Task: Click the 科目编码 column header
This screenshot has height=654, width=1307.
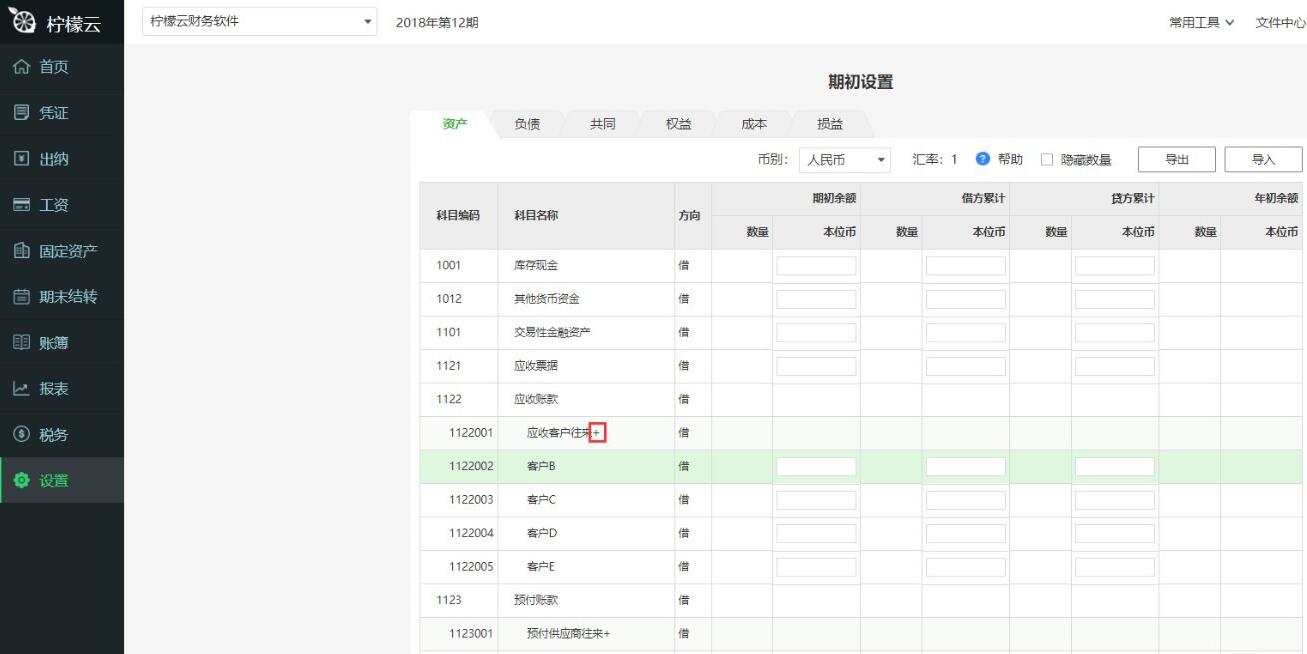Action: pyautogui.click(x=458, y=216)
